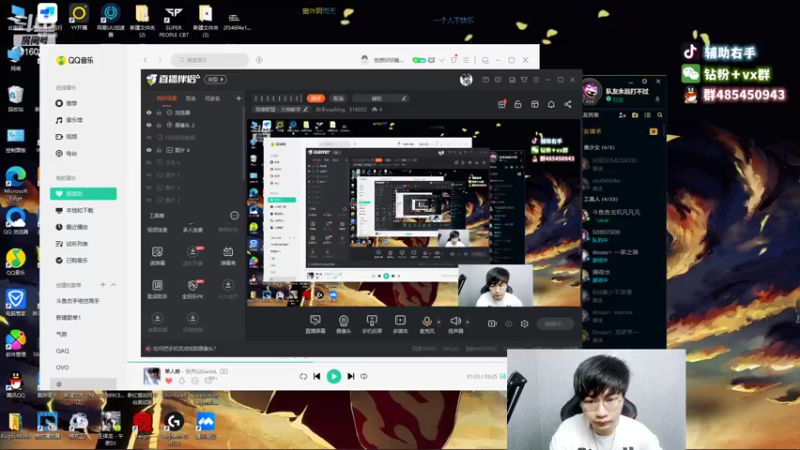800x450 pixels.
Task: Collapse the 工具人 friend group in QQ
Action: pos(601,199)
